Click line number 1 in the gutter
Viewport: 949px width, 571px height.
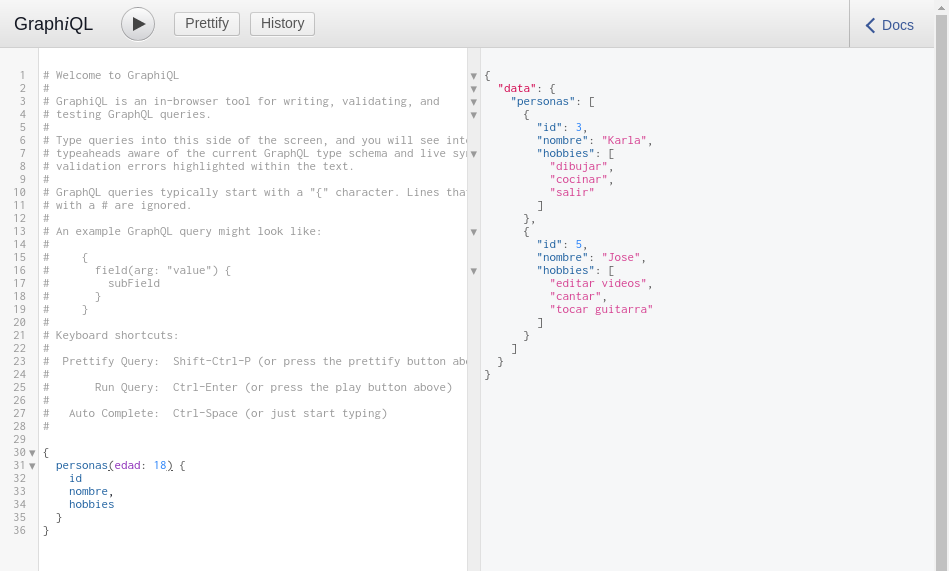[22, 75]
